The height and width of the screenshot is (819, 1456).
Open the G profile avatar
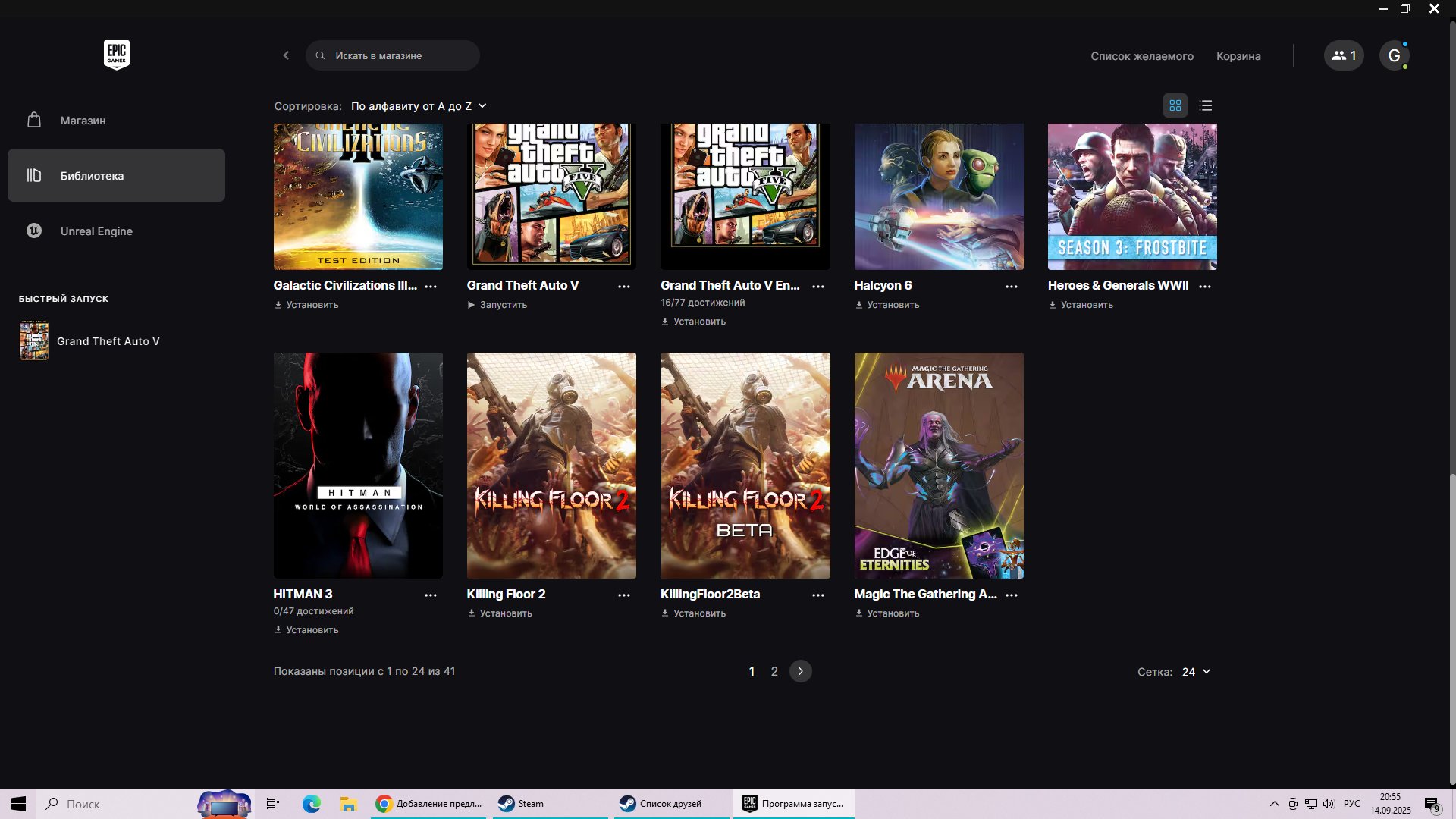(x=1393, y=55)
